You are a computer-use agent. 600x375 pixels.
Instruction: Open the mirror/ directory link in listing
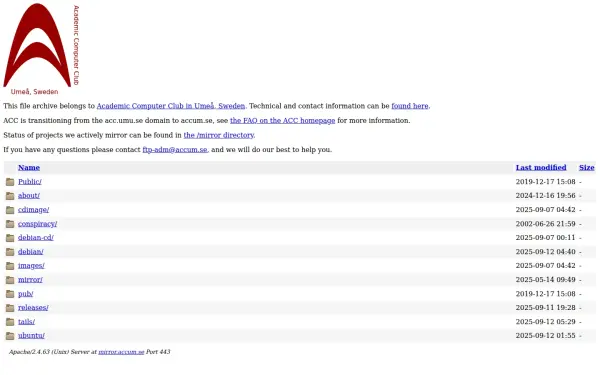(30, 280)
